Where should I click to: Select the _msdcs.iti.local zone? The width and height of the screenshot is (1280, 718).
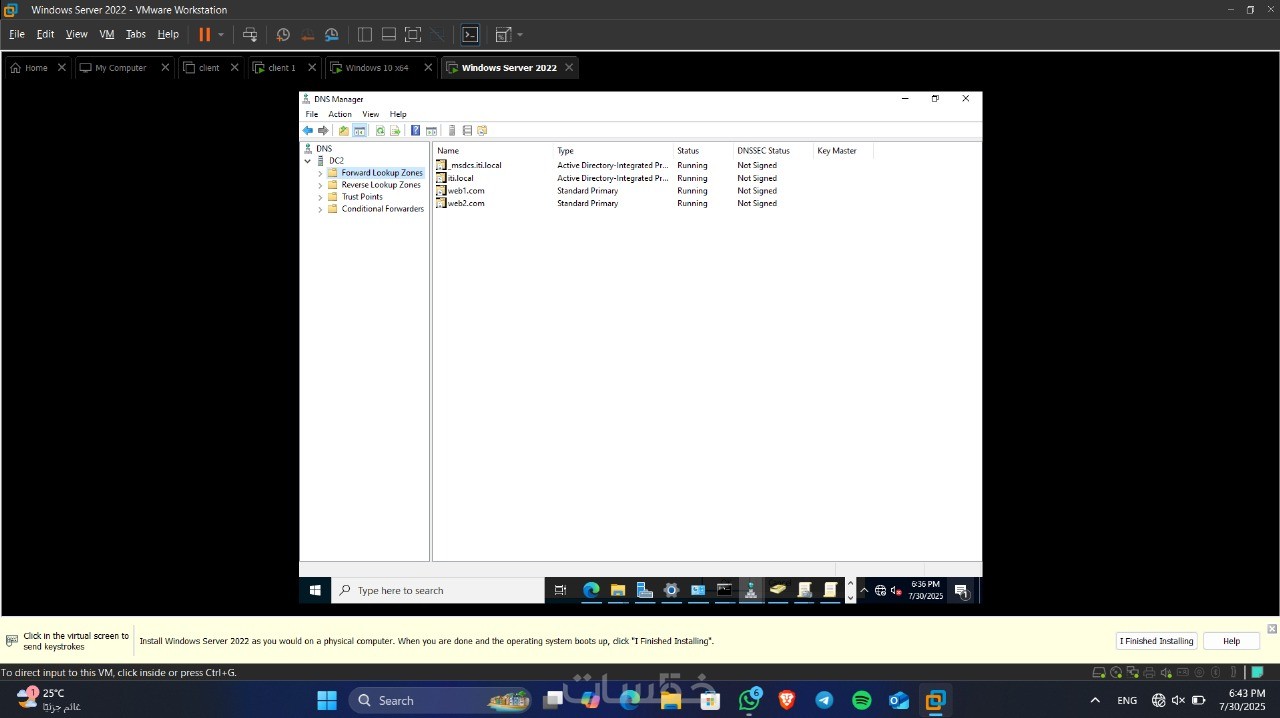click(475, 165)
